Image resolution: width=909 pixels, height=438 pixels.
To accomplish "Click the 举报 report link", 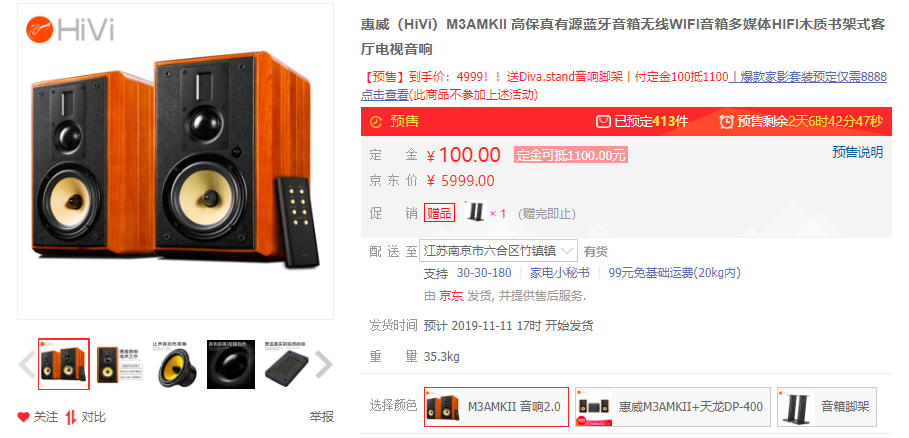I will 321,417.
